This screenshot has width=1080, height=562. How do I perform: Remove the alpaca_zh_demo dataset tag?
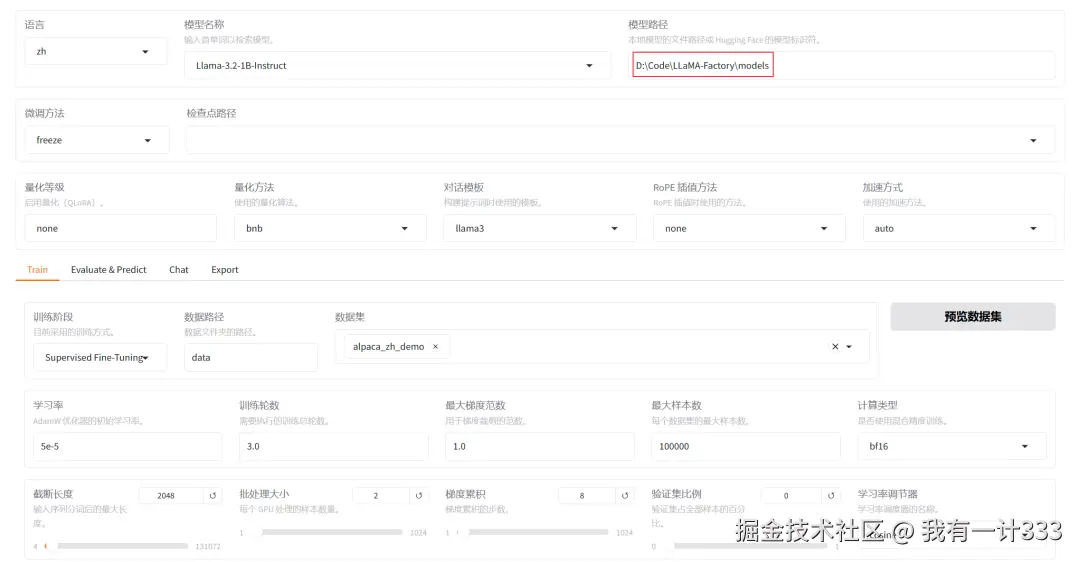point(435,346)
